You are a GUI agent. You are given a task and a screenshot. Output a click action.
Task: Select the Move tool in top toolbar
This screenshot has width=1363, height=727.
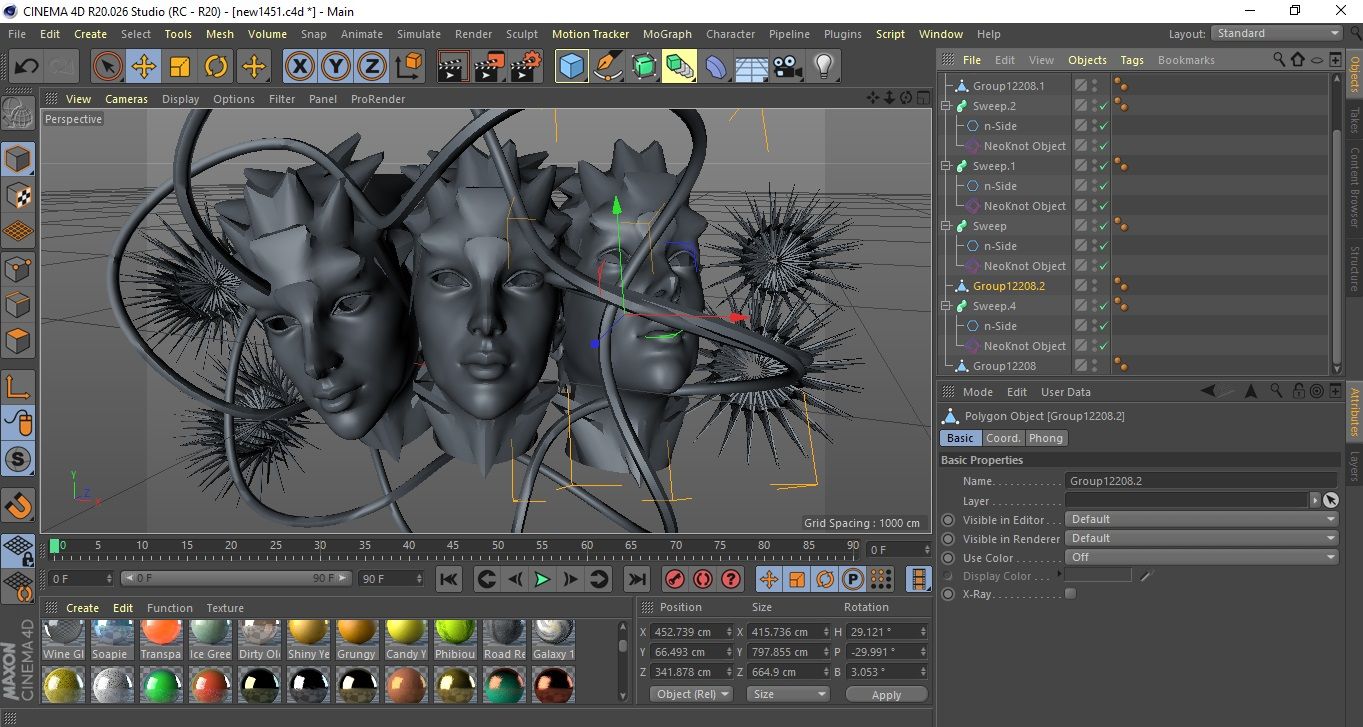(144, 67)
